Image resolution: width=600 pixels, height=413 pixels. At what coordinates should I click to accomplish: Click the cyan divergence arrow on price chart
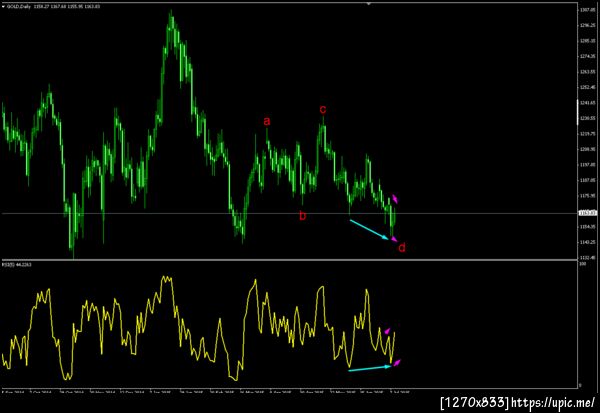pyautogui.click(x=369, y=229)
